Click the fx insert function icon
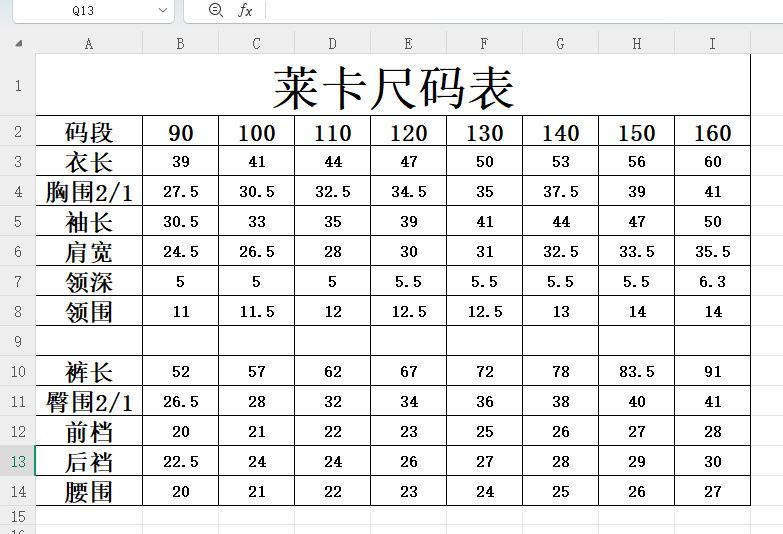Screen dimensions: 783x534 [245, 10]
